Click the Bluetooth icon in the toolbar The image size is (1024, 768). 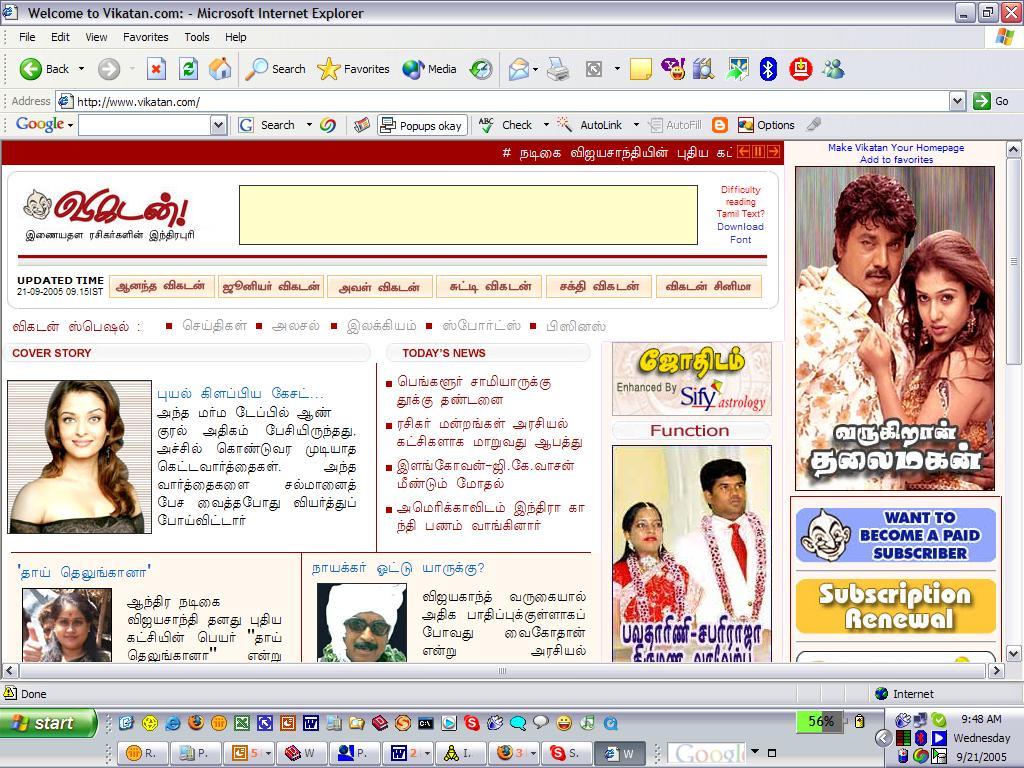pos(768,69)
